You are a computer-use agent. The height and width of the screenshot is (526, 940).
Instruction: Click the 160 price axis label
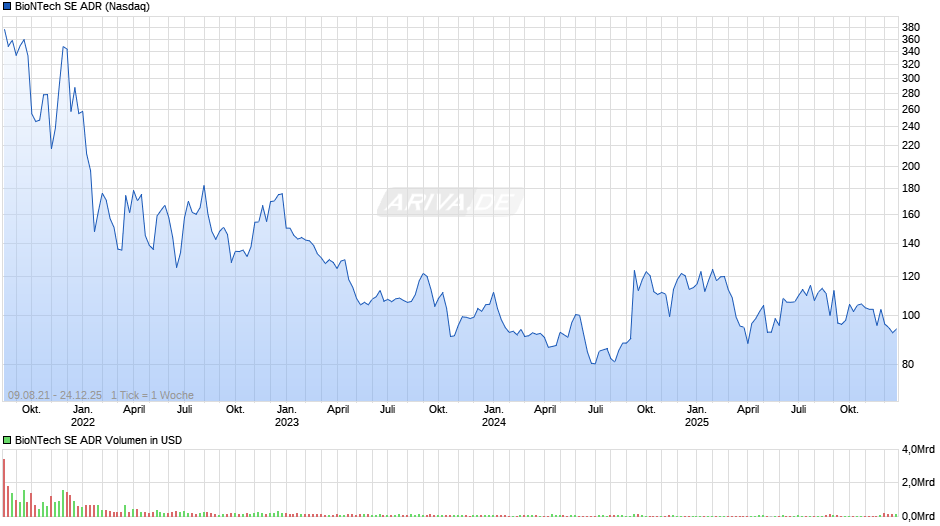pyautogui.click(x=911, y=214)
